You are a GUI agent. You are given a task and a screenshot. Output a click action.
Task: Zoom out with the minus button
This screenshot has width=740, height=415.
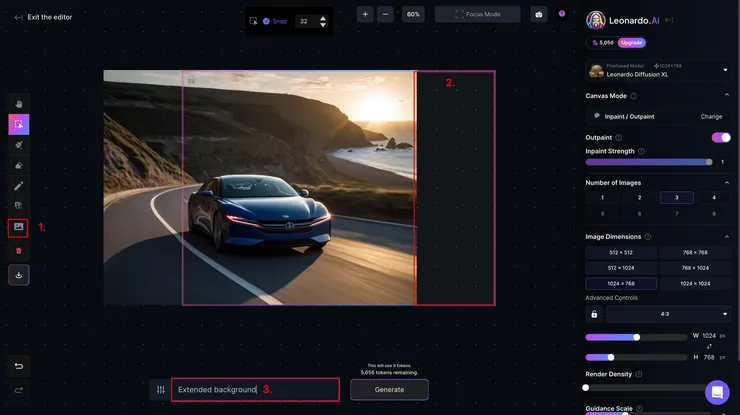point(385,14)
